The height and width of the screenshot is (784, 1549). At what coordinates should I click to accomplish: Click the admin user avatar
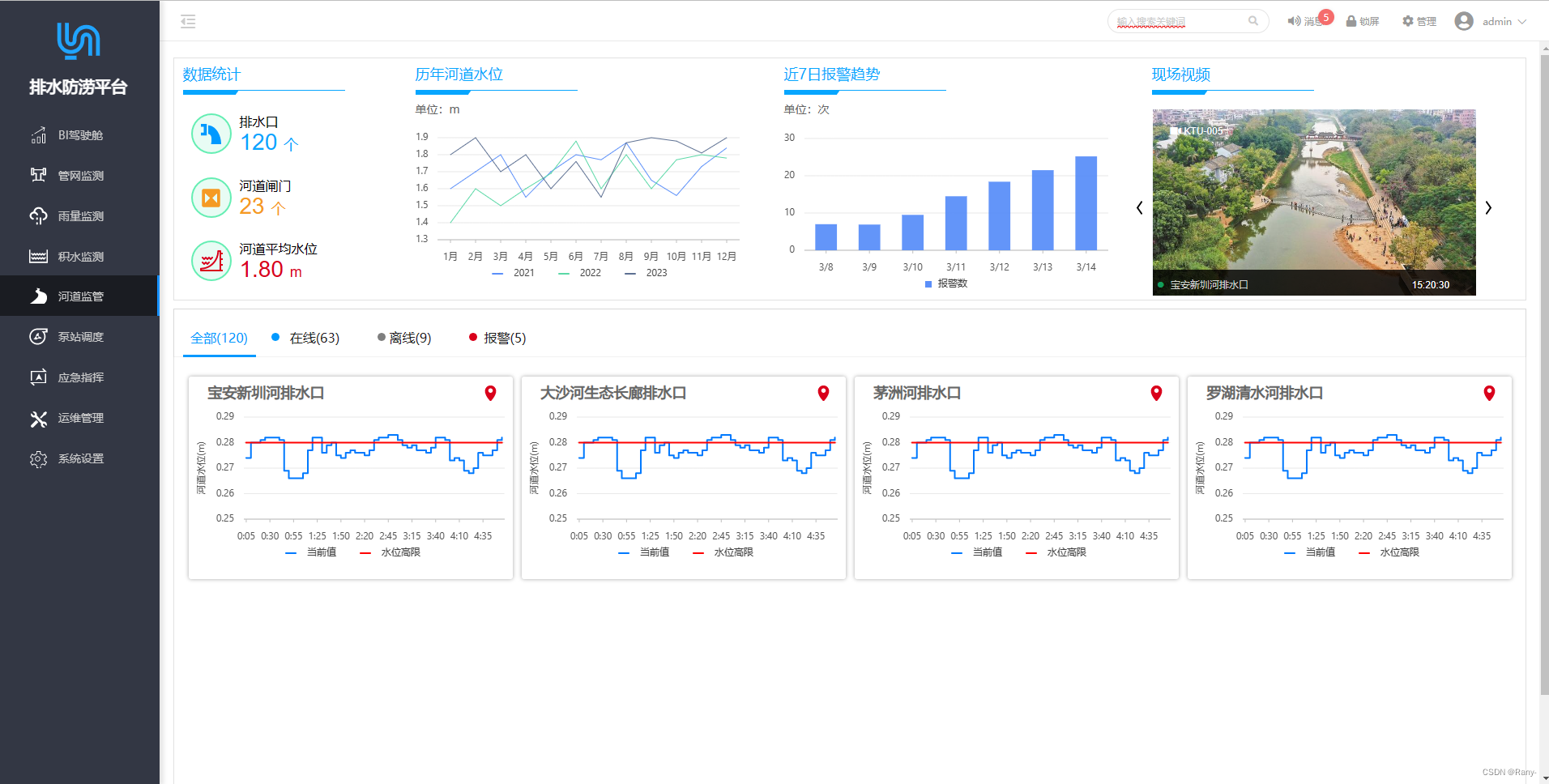1464,22
